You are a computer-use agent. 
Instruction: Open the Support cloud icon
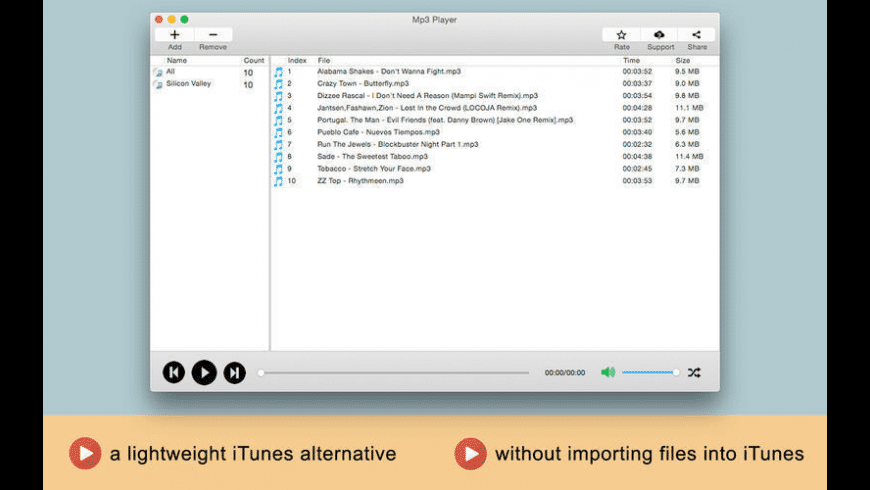pos(659,35)
